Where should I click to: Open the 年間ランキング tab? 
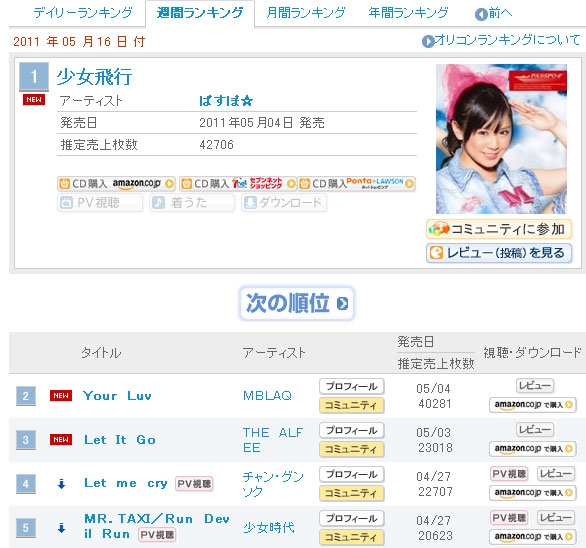pyautogui.click(x=408, y=13)
